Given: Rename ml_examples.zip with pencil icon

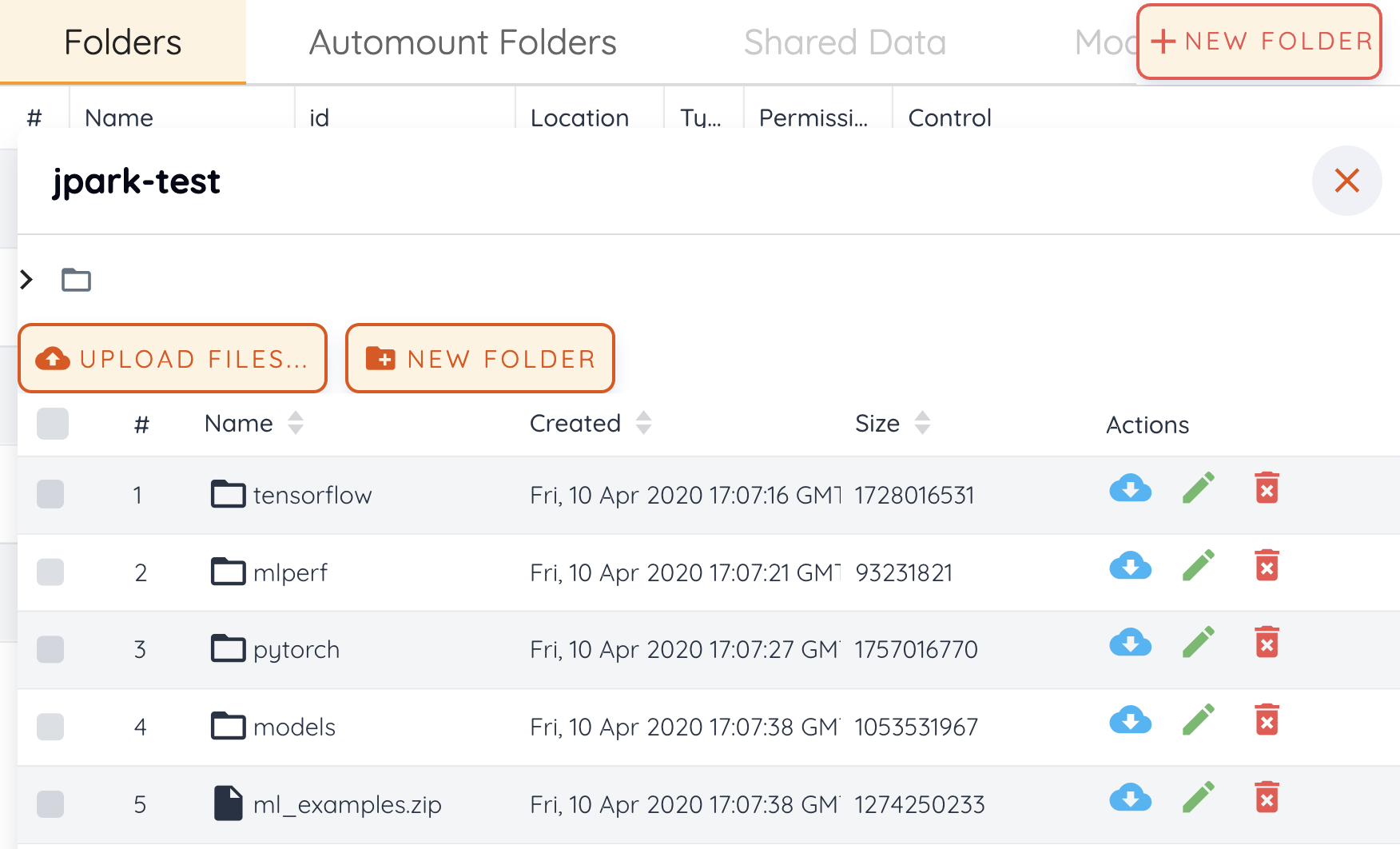Looking at the screenshot, I should click(x=1199, y=797).
